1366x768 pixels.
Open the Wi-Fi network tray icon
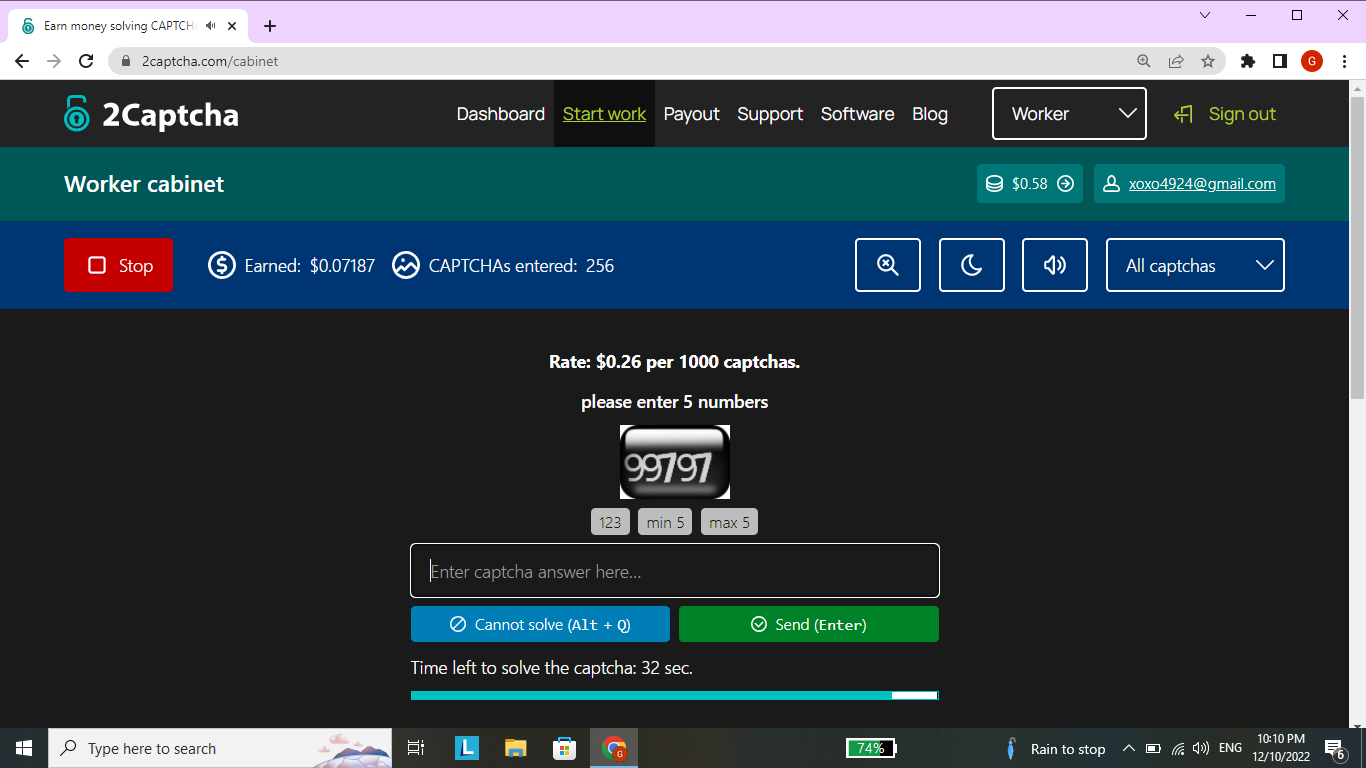coord(1178,748)
